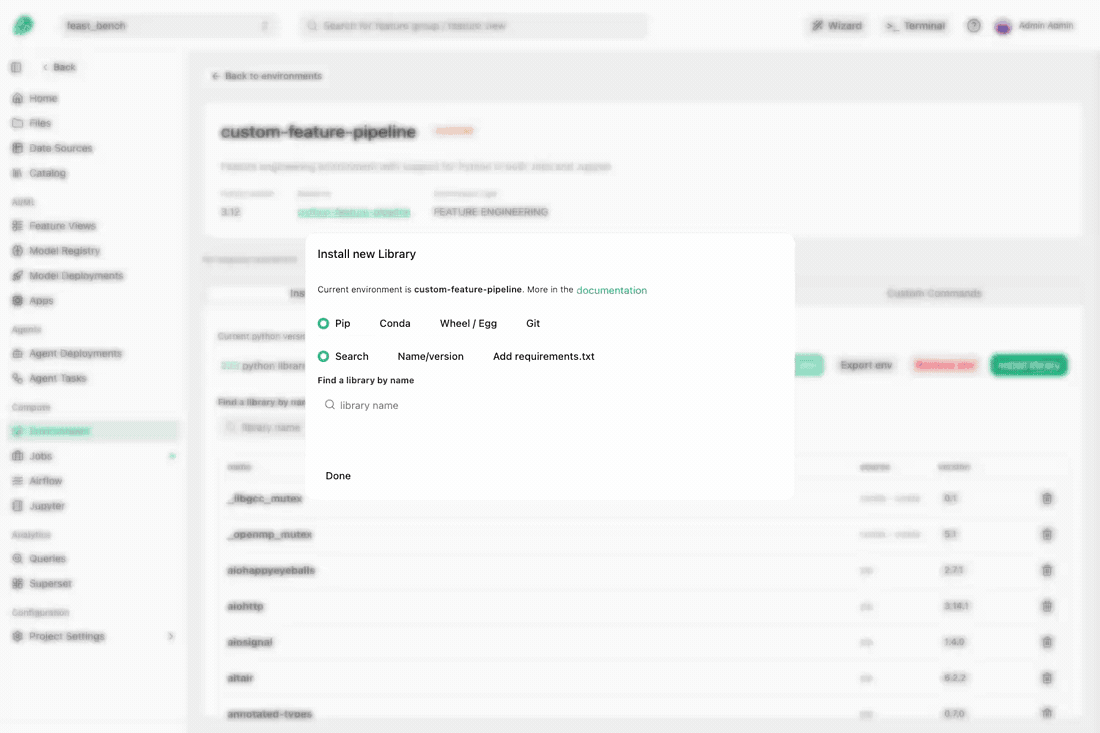Image resolution: width=1100 pixels, height=733 pixels.
Task: Focus the background library name filter field
Action: pyautogui.click(x=263, y=427)
